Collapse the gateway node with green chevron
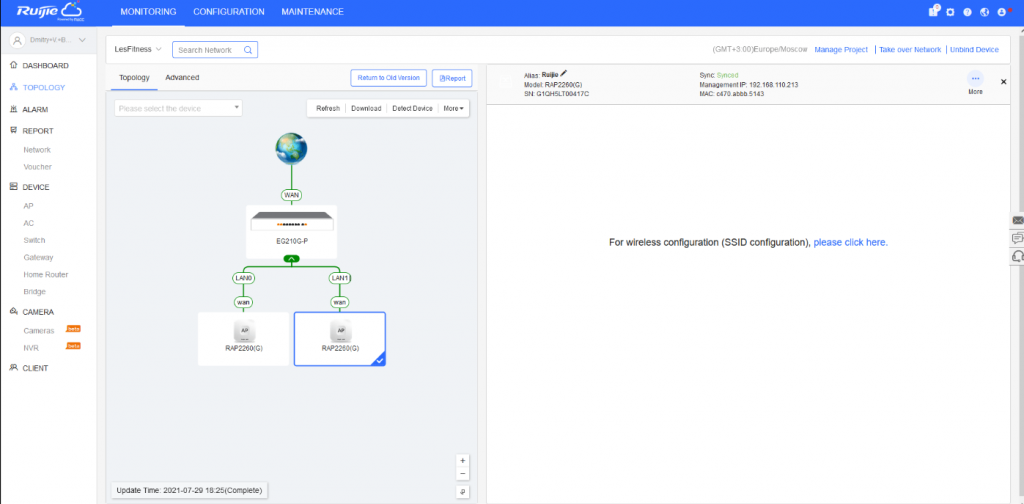 pyautogui.click(x=291, y=259)
